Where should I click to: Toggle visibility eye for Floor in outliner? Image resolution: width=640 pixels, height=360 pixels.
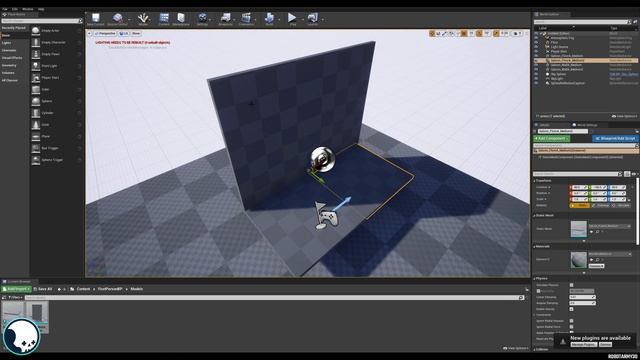coord(536,42)
